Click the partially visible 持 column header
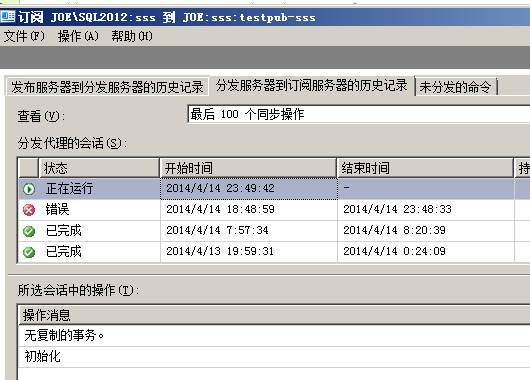 [522, 168]
